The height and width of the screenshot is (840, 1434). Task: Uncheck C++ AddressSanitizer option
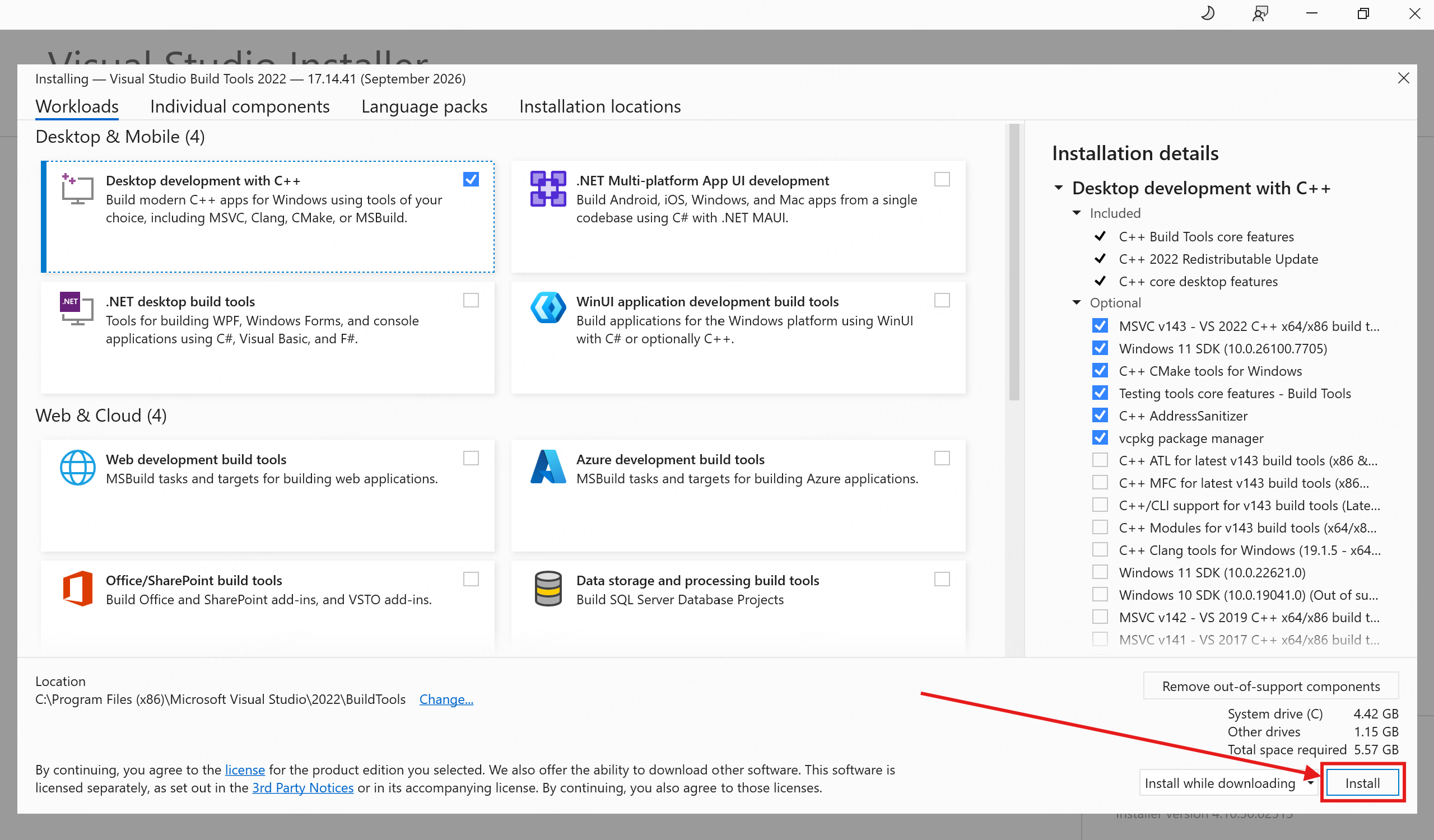(1100, 416)
